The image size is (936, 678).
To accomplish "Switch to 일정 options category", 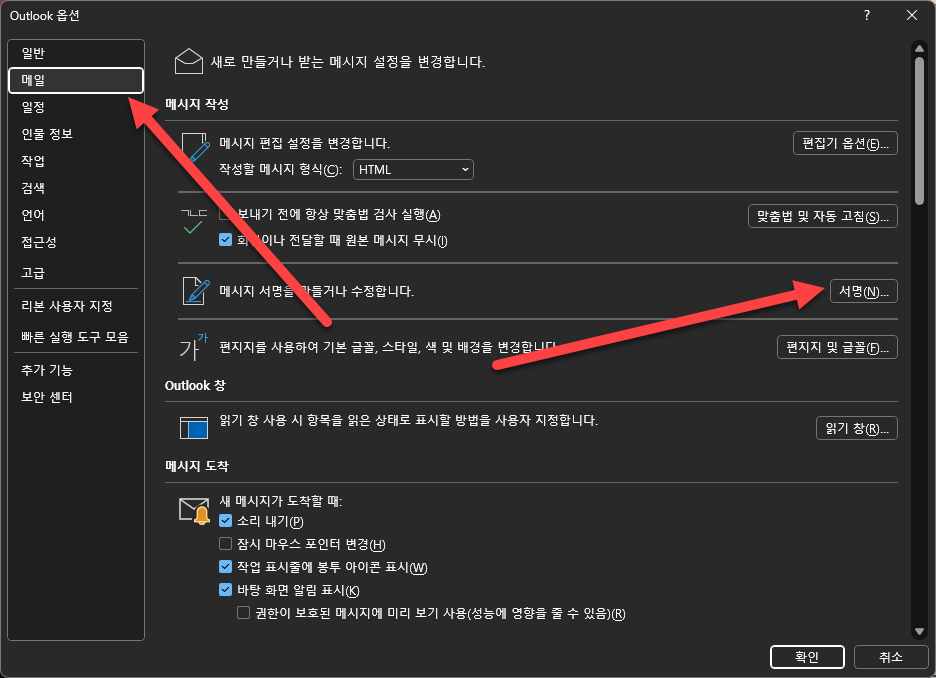I will tap(76, 107).
